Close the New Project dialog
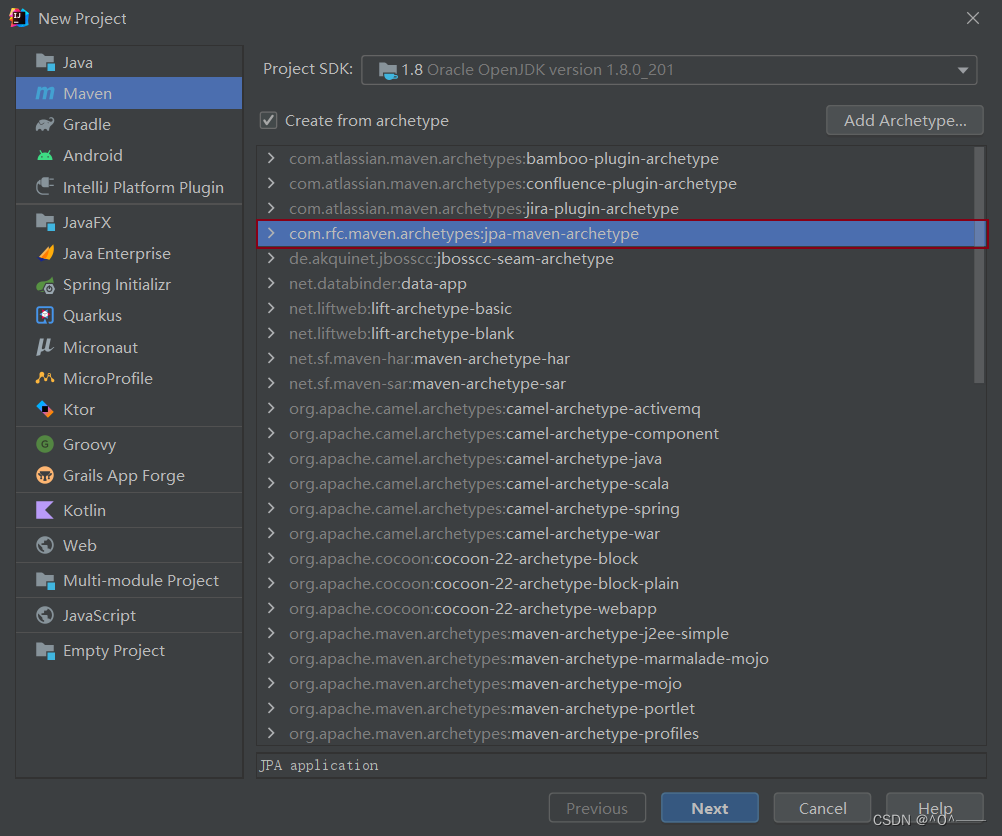 [973, 18]
